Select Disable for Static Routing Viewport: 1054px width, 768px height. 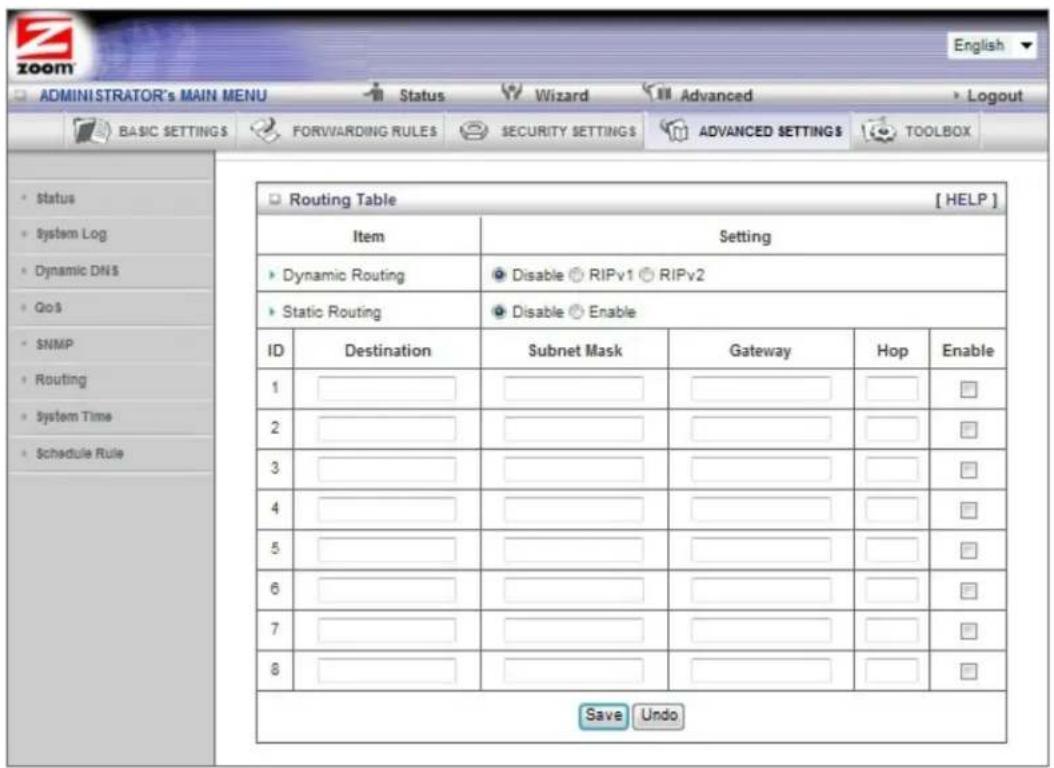pyautogui.click(x=499, y=312)
